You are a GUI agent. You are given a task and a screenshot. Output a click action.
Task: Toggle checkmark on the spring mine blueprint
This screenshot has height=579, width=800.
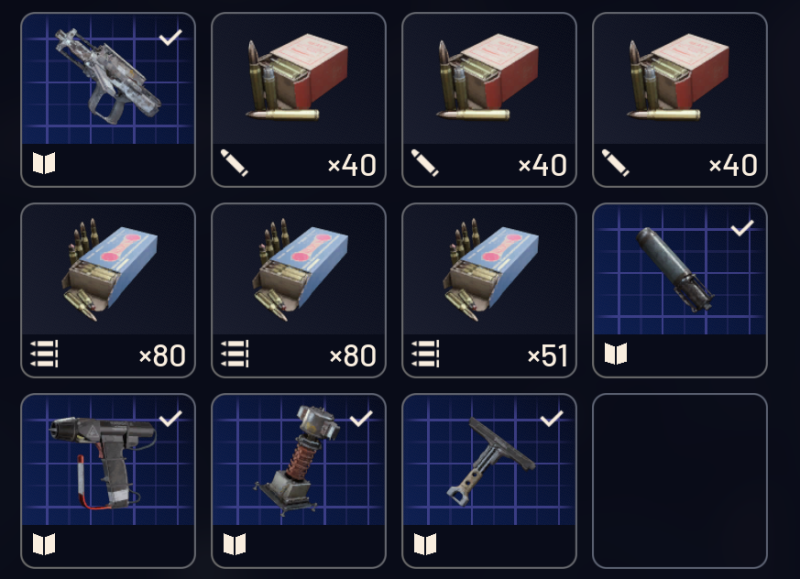pos(361,418)
